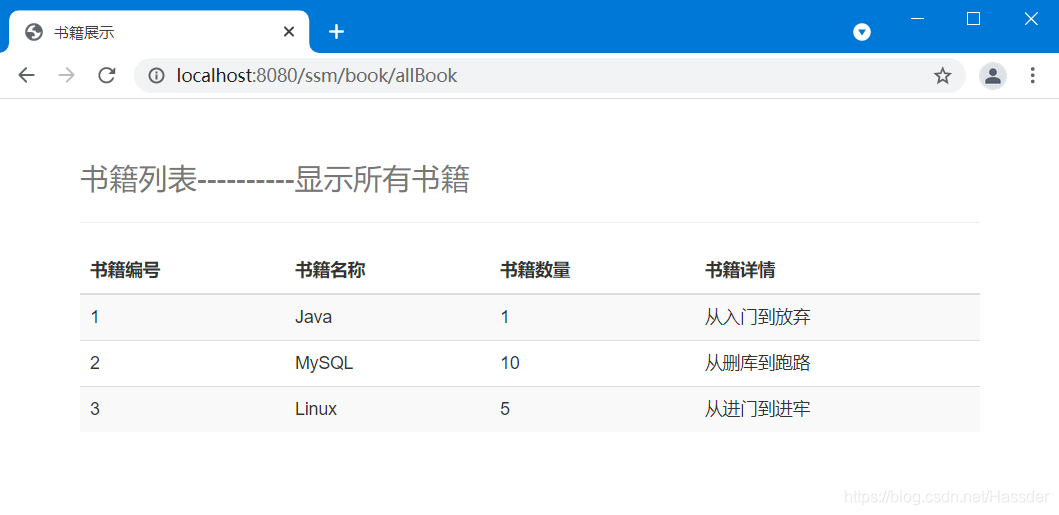This screenshot has height=515, width=1059.
Task: Click the 从入门到放弃 detail cell
Action: 757,317
